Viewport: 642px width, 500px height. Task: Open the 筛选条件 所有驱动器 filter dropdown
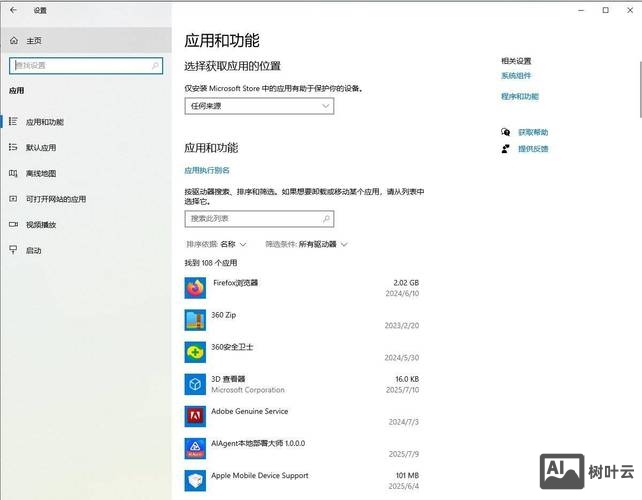306,244
